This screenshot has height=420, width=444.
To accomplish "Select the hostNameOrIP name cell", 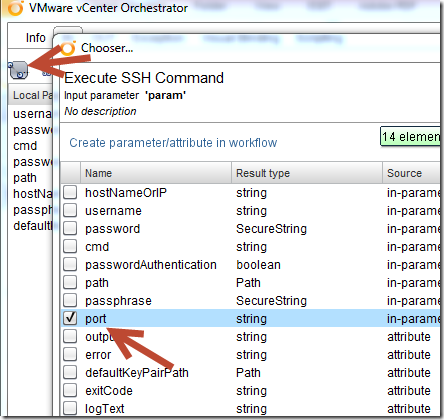I will [x=126, y=193].
